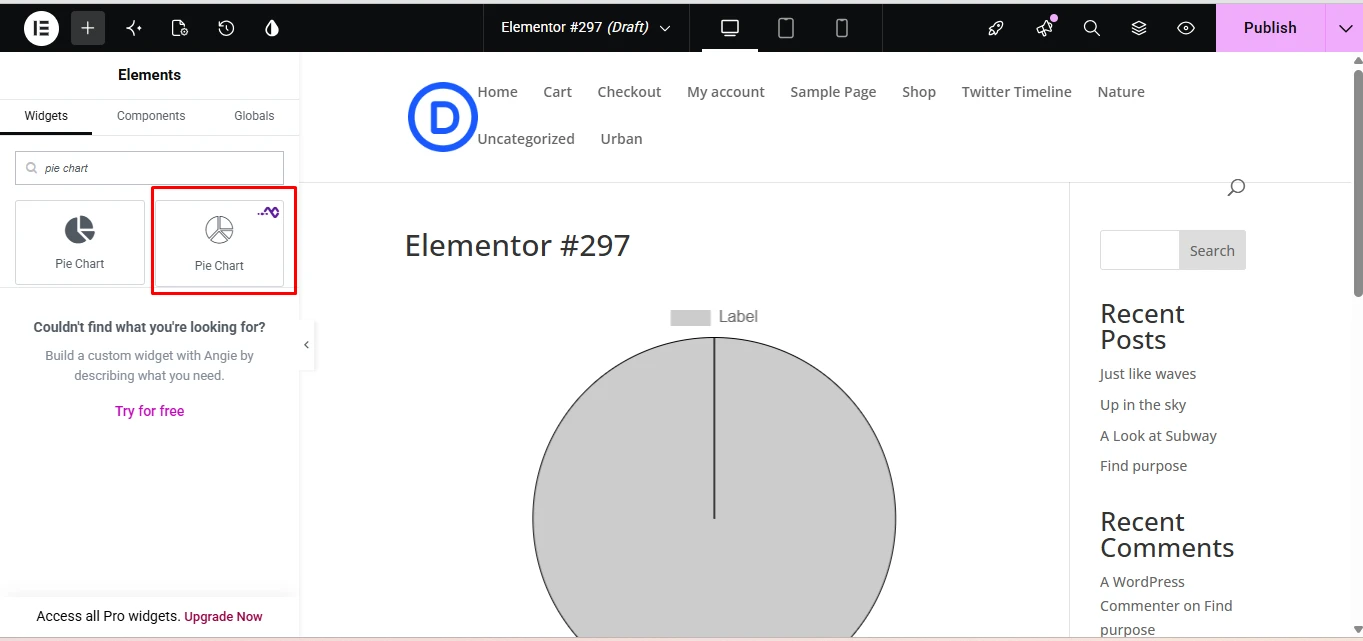The height and width of the screenshot is (641, 1363).
Task: Select the Components tab
Action: (151, 116)
